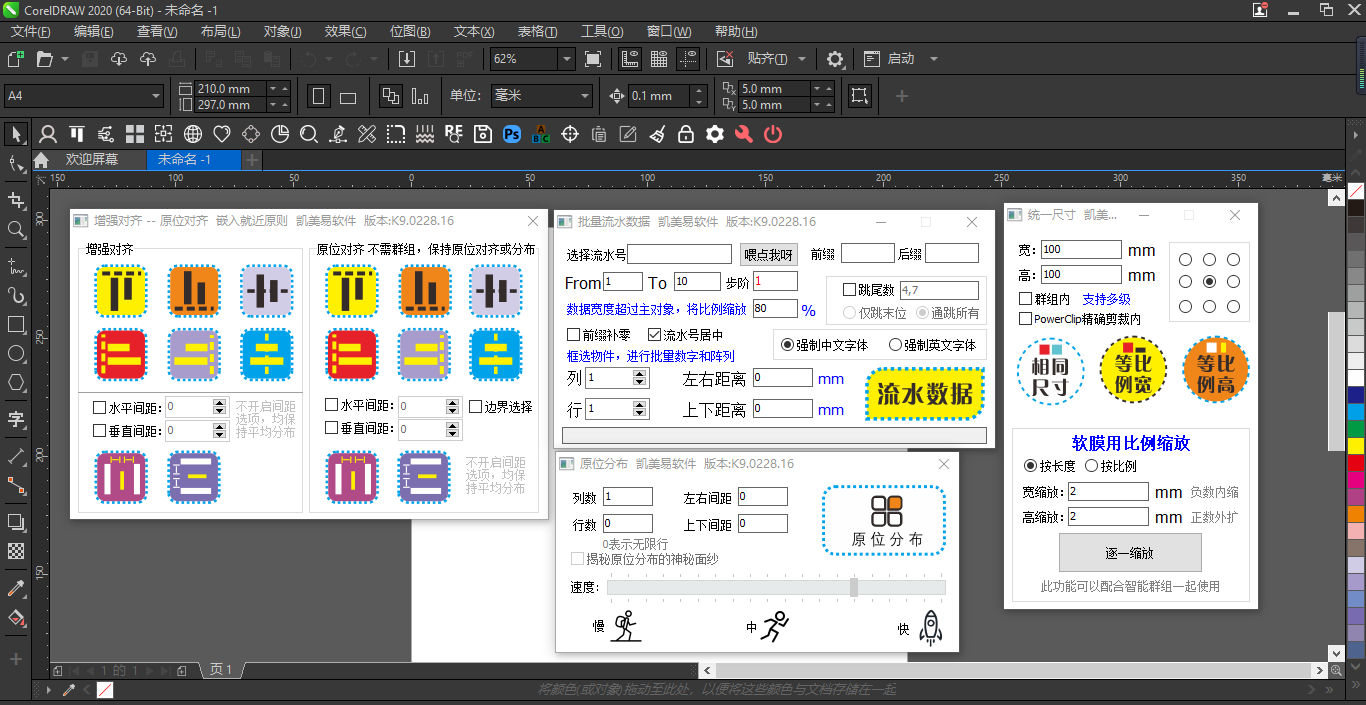
Task: Switch to the 欢迎屏幕 tab
Action: [x=91, y=158]
